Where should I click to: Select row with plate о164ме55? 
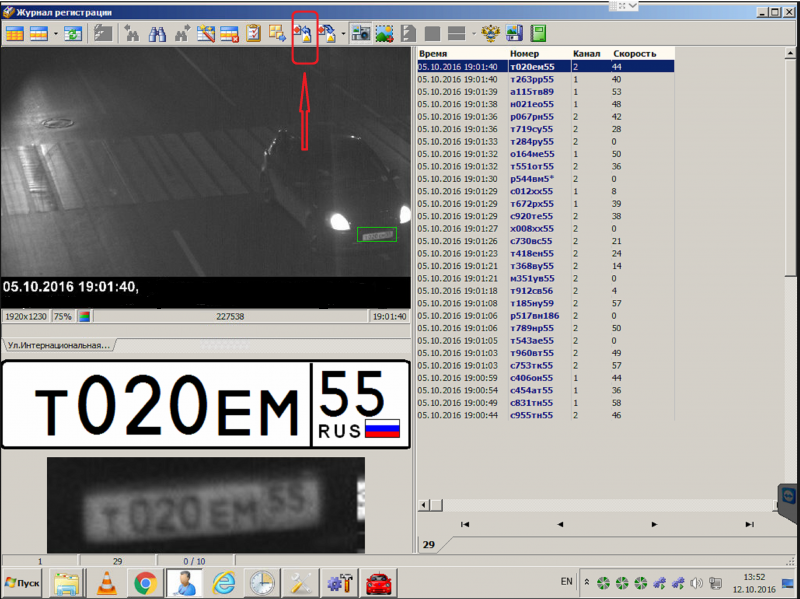(531, 154)
